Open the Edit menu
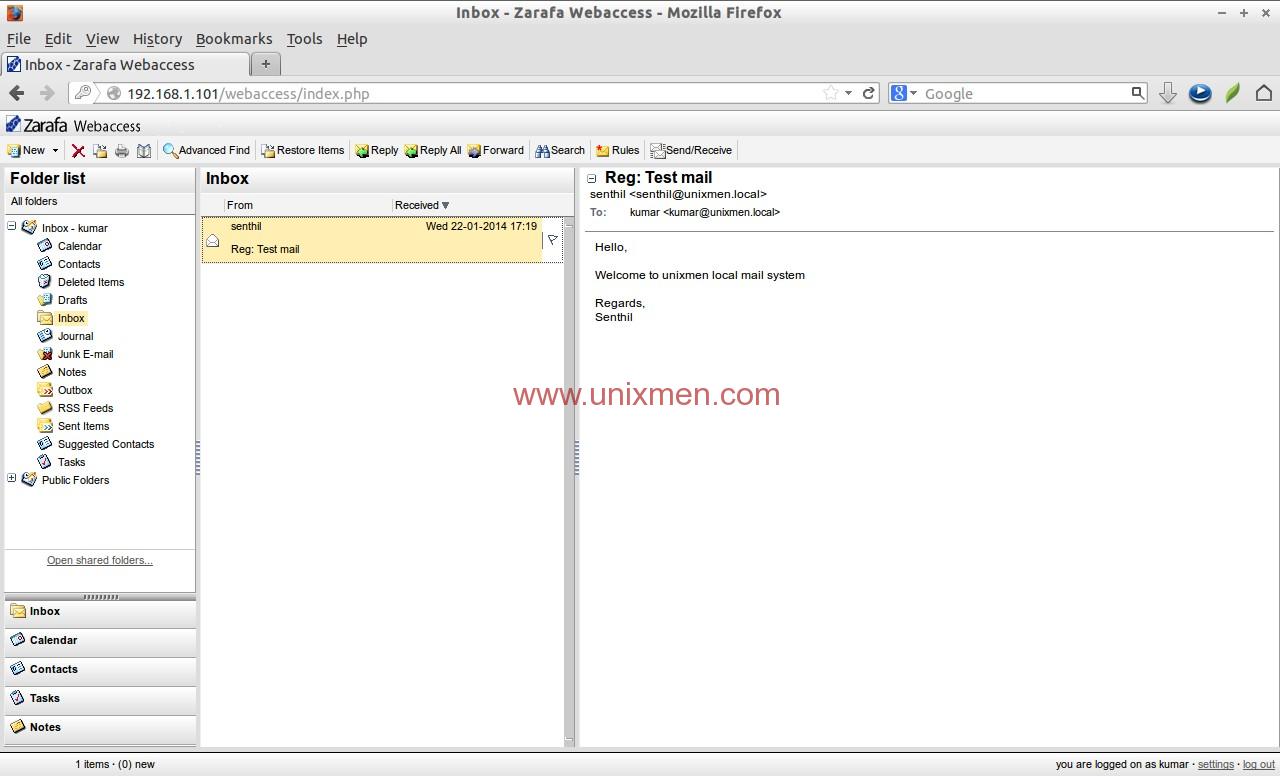Image resolution: width=1280 pixels, height=776 pixels. tap(58, 39)
